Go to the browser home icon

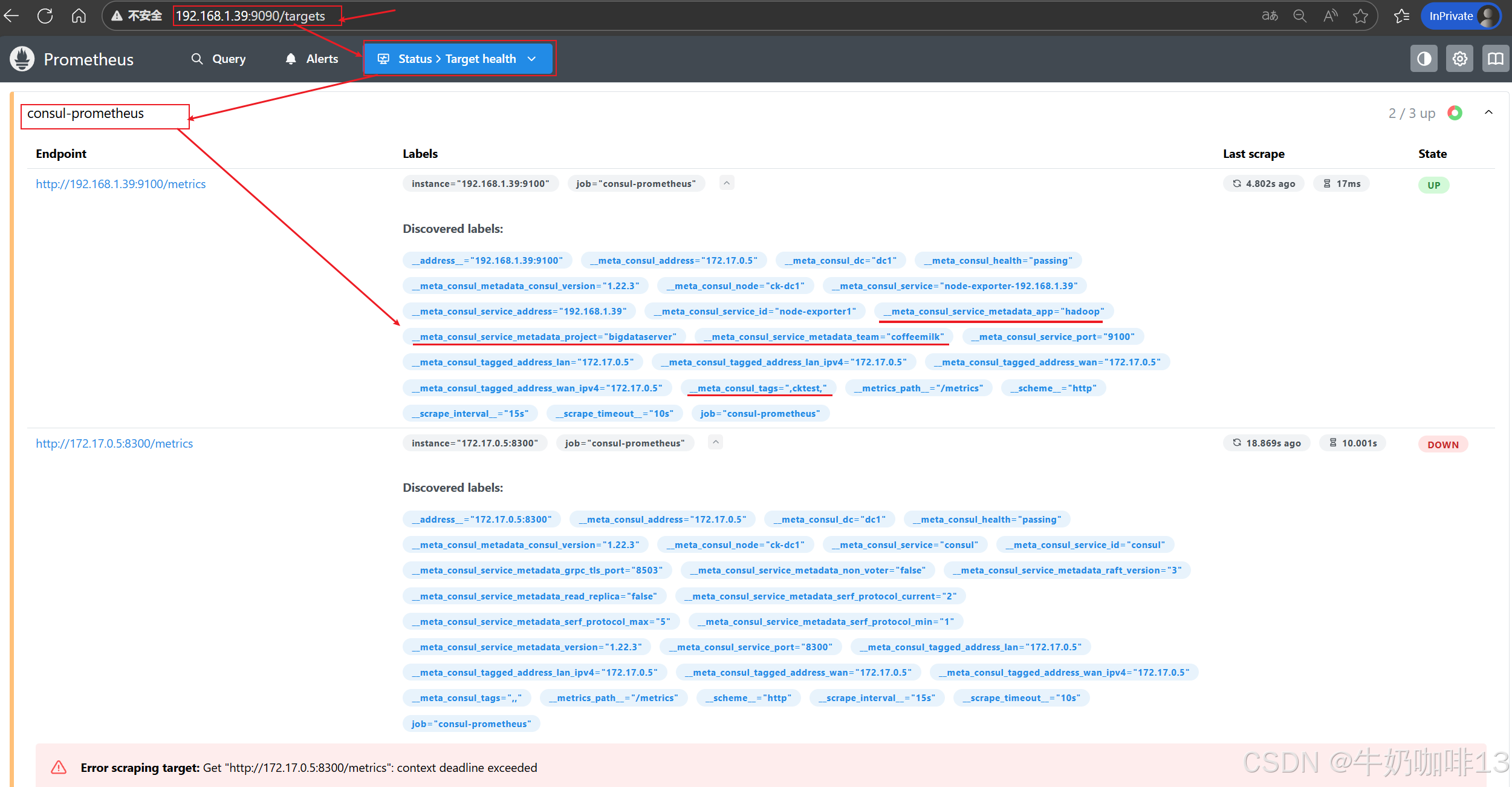point(79,16)
